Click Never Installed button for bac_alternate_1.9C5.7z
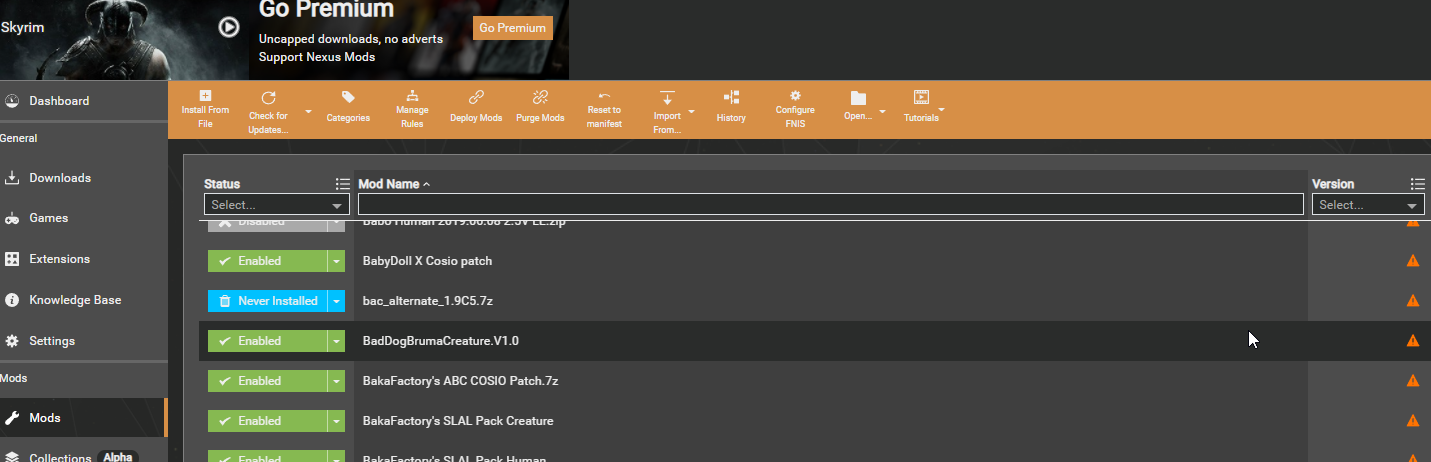This screenshot has height=462, width=1431. coord(267,301)
